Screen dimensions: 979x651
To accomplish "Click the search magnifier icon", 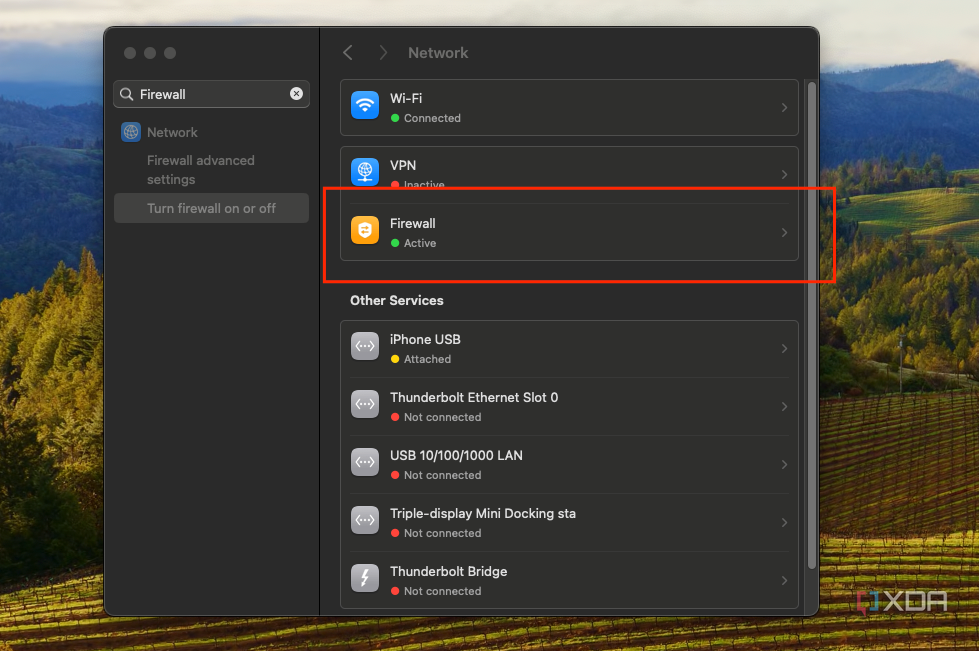I will tap(127, 94).
